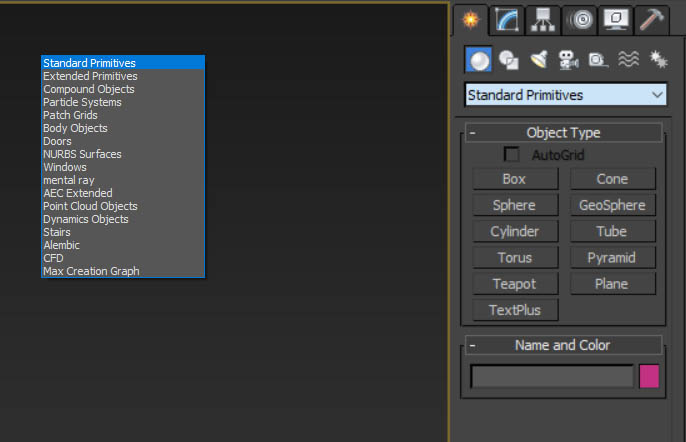Enable the AutoGrid checkbox
Viewport: 686px width, 442px height.
click(x=511, y=154)
